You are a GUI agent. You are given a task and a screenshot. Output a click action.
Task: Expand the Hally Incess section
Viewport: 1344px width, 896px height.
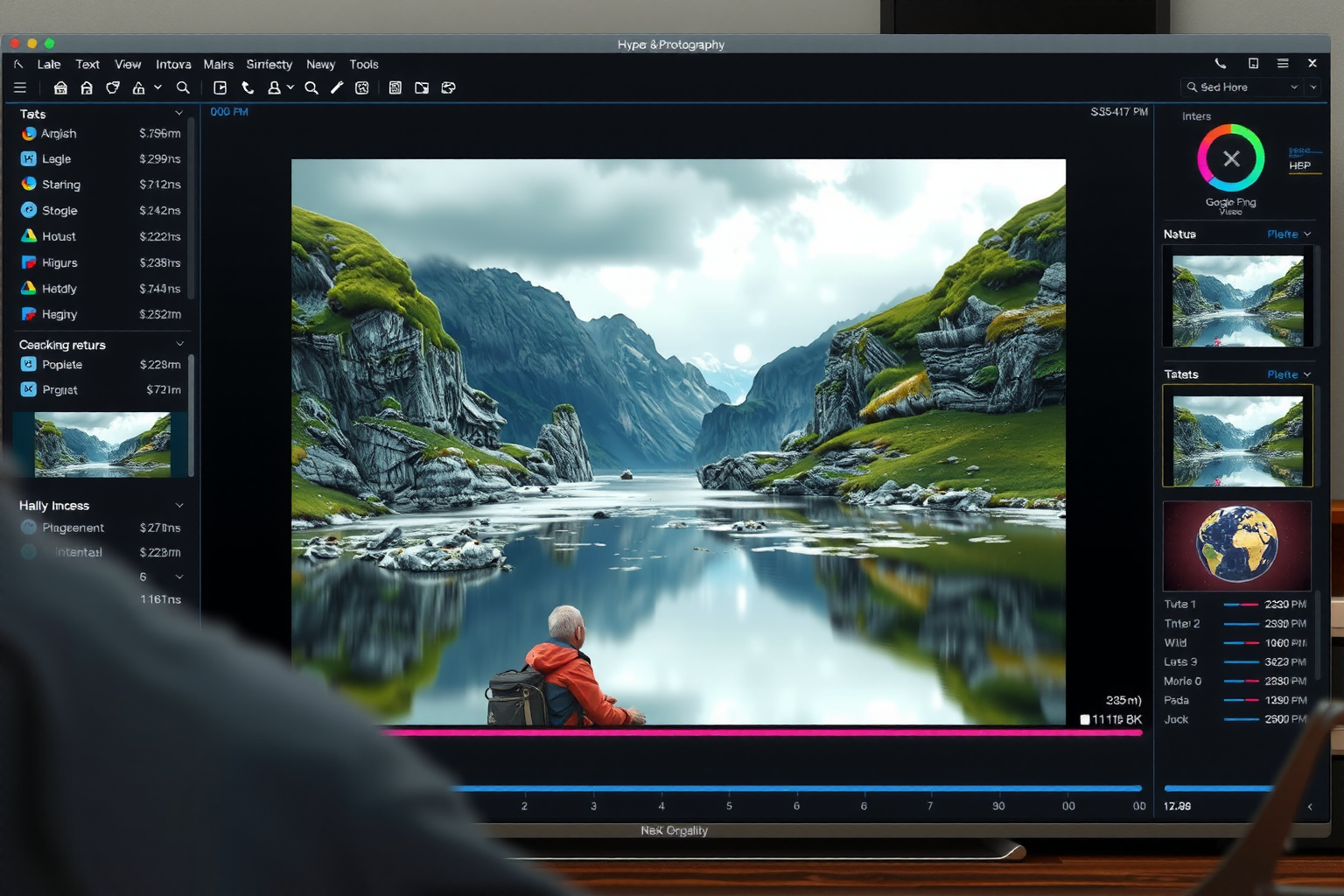(x=179, y=506)
